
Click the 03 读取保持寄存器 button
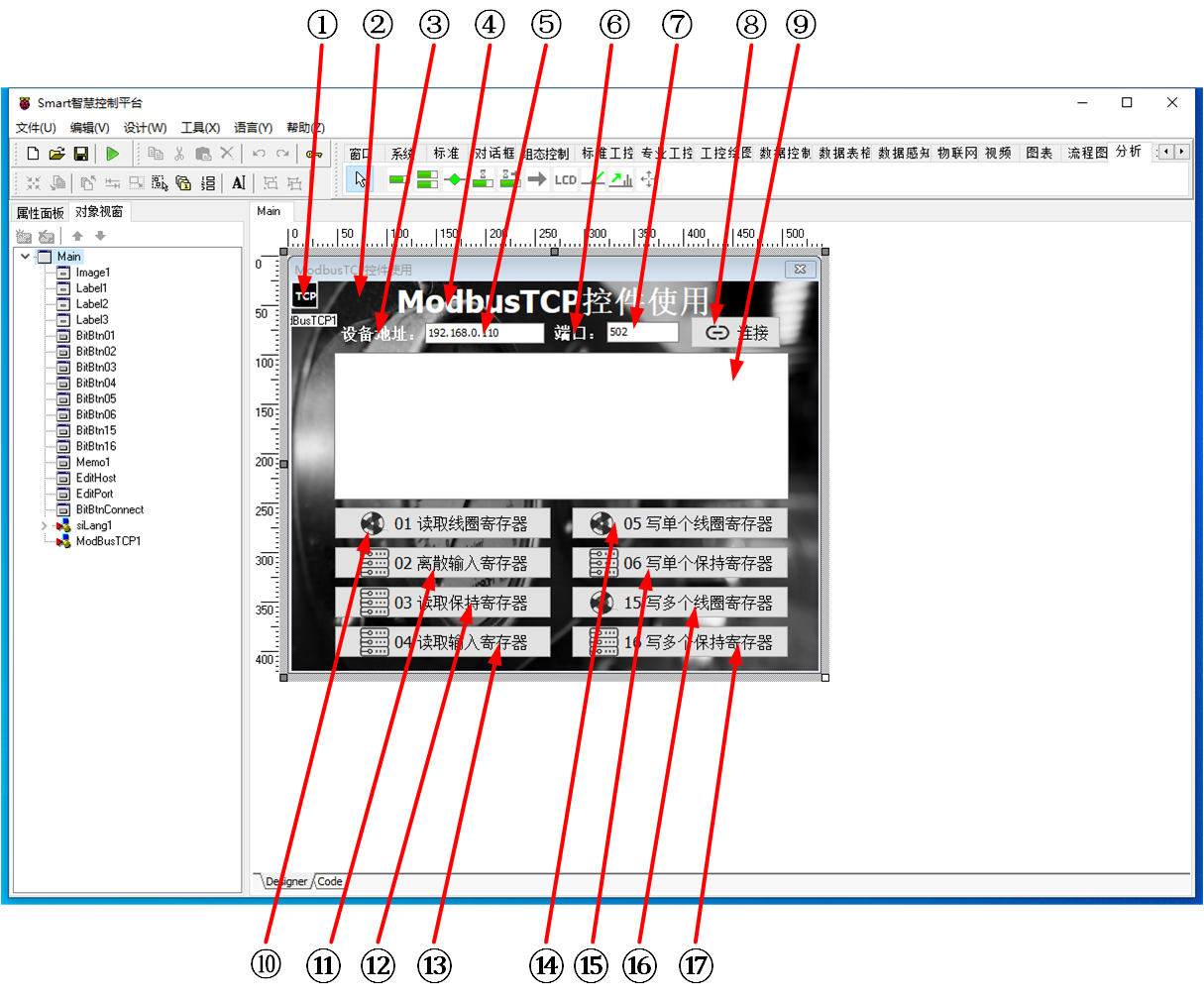tap(442, 603)
